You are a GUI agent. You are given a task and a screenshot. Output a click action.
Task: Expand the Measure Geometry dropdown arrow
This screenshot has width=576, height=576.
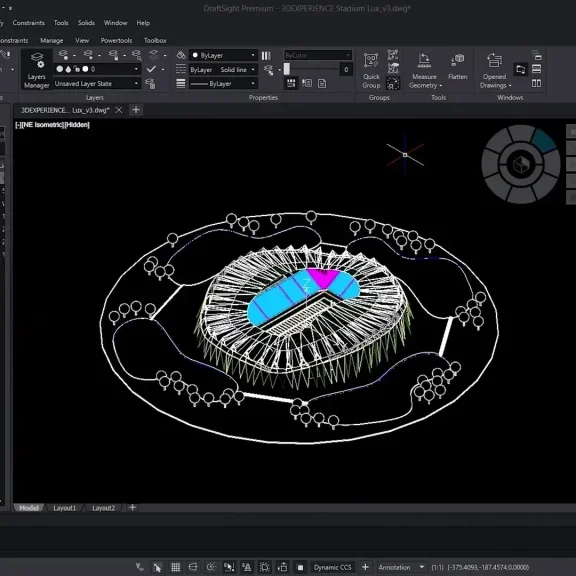tap(441, 86)
